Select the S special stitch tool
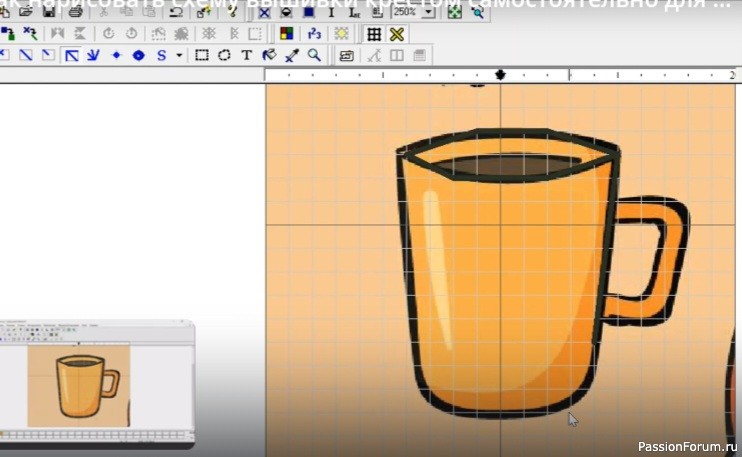The width and height of the screenshot is (742, 457). 162,55
